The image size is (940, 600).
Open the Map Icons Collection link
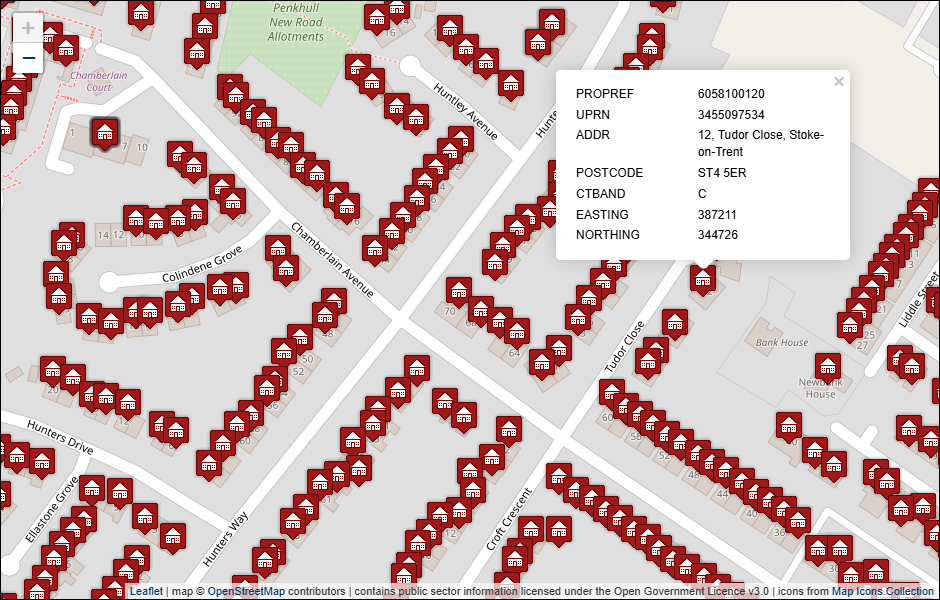(x=882, y=591)
